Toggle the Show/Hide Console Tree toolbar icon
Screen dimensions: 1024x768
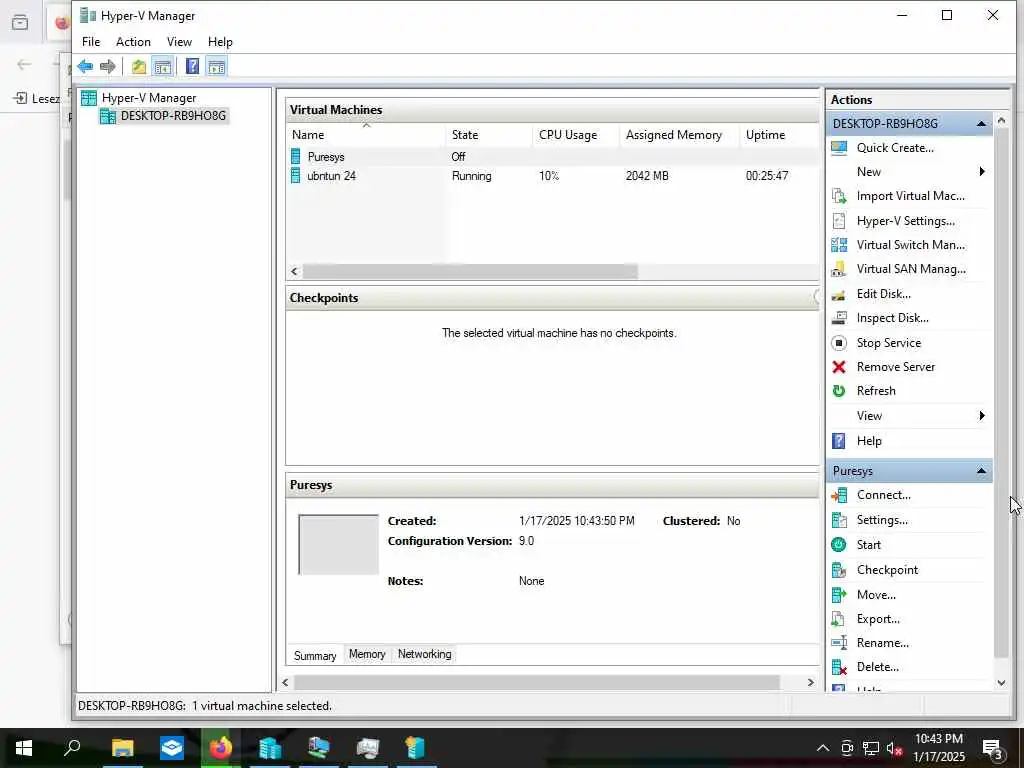tap(163, 66)
